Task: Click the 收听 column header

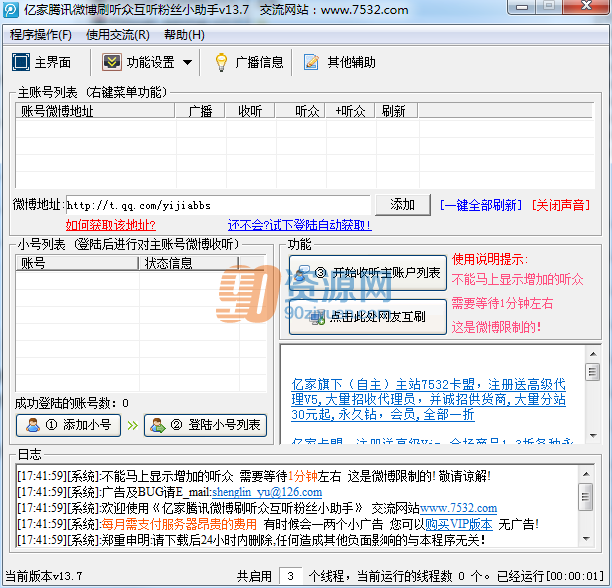Action: tap(250, 111)
